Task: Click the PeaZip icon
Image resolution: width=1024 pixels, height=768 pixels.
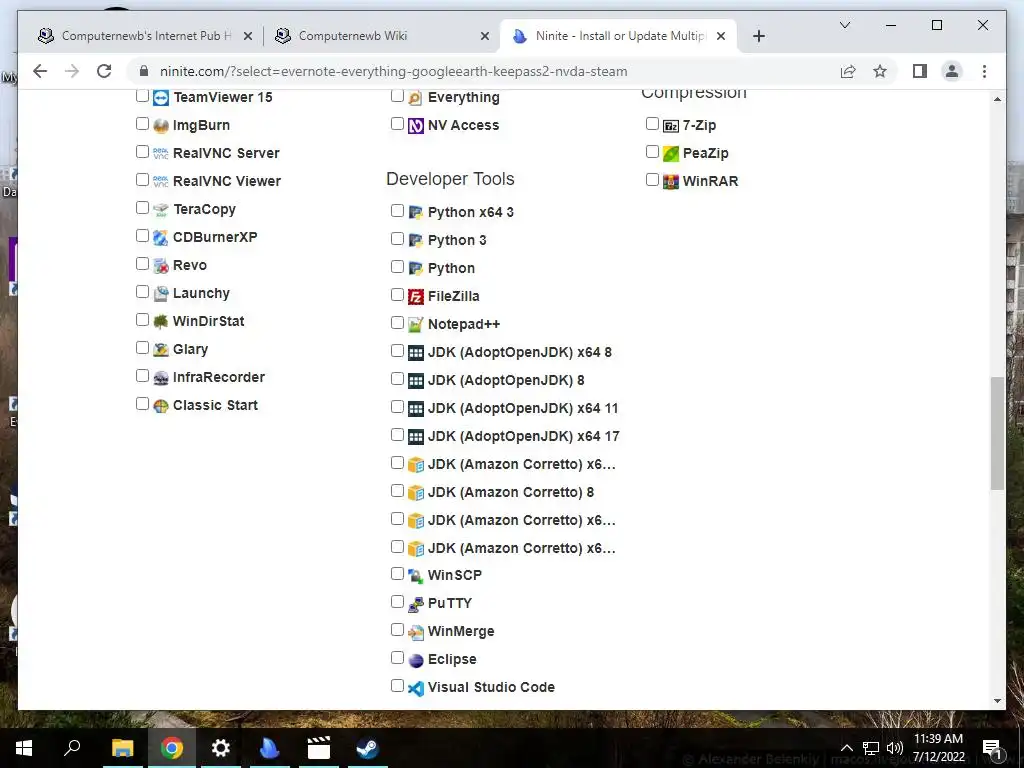Action: (x=671, y=153)
